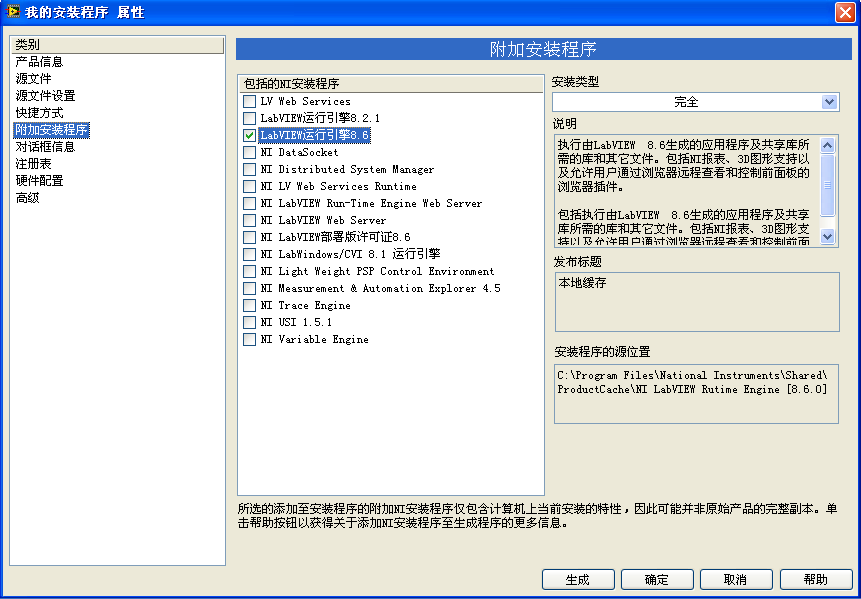
Task: Click the 发布标题 text field
Action: click(x=696, y=302)
